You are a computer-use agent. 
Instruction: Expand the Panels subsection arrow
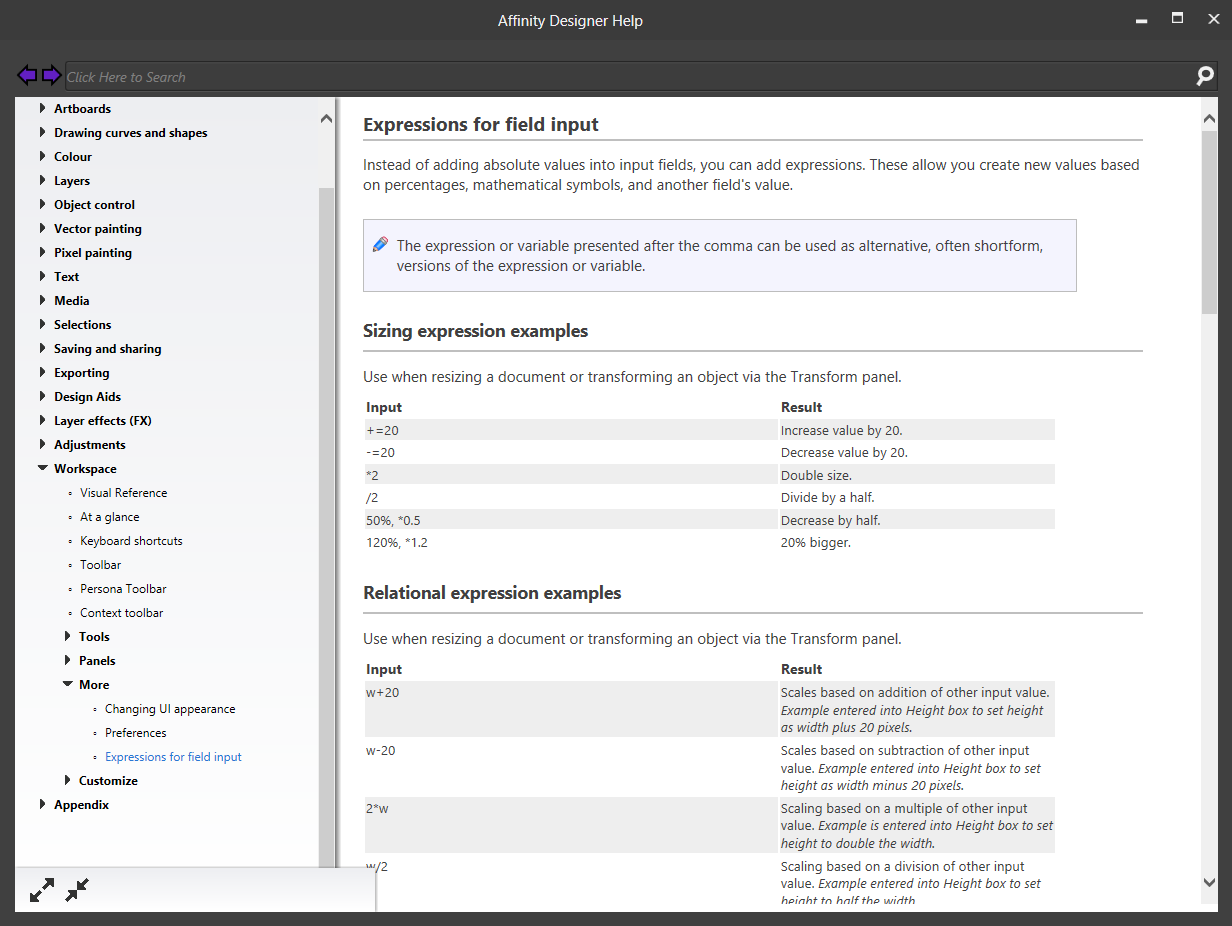pyautogui.click(x=67, y=660)
